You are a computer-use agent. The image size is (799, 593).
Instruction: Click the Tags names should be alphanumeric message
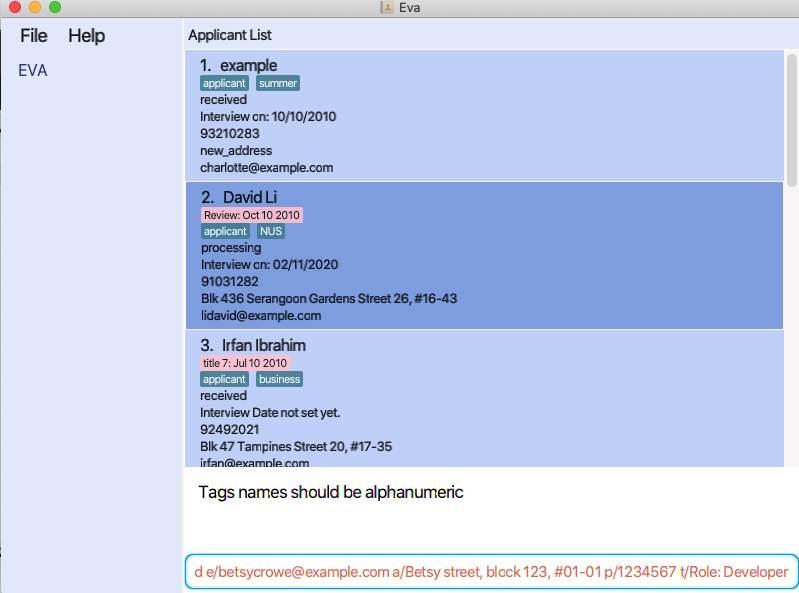331,492
